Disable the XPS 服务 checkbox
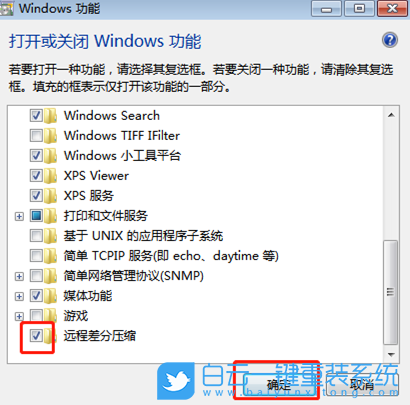The height and width of the screenshot is (405, 410). (x=36, y=195)
